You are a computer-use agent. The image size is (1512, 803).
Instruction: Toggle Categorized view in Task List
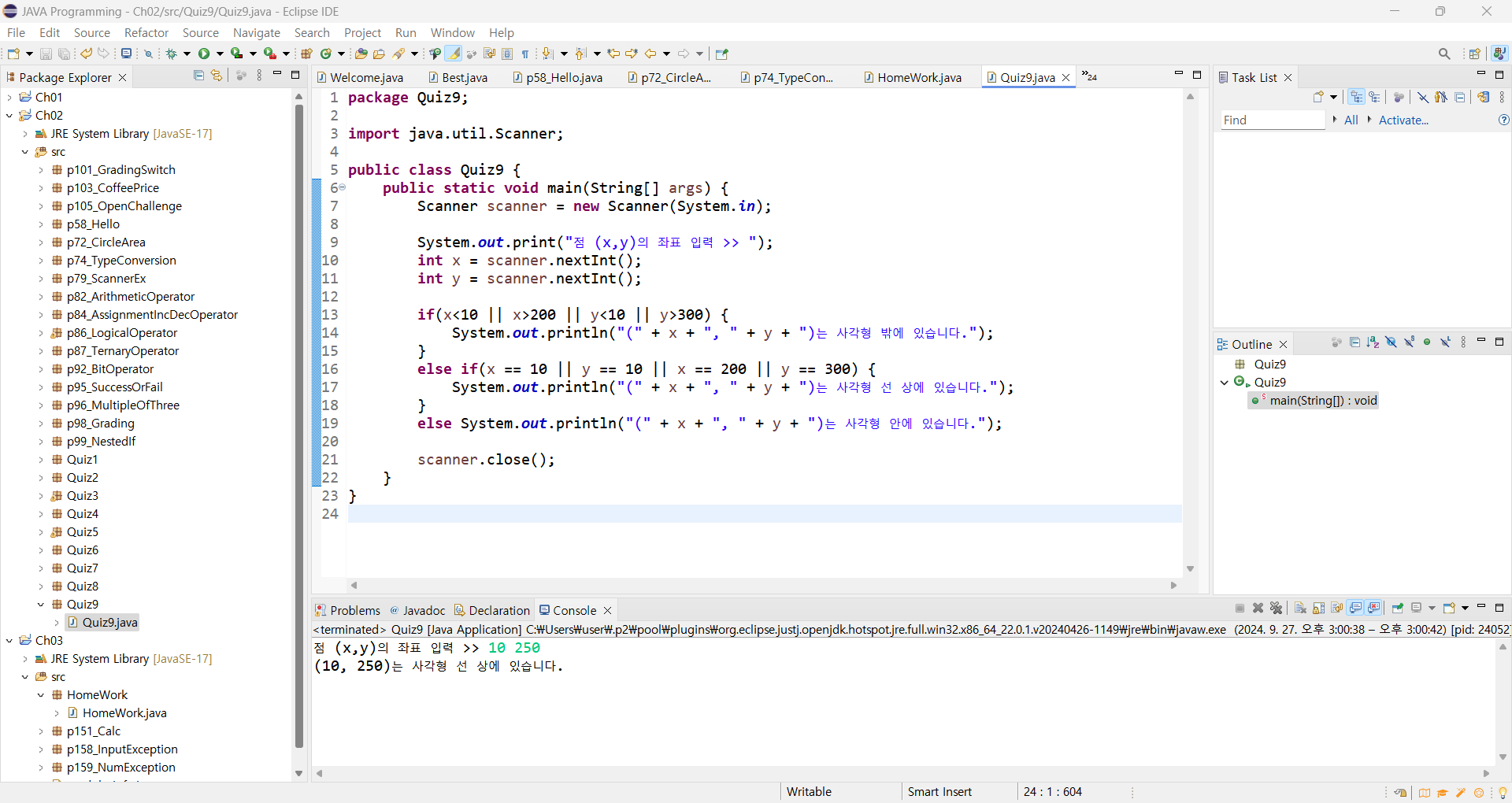pyautogui.click(x=1356, y=97)
